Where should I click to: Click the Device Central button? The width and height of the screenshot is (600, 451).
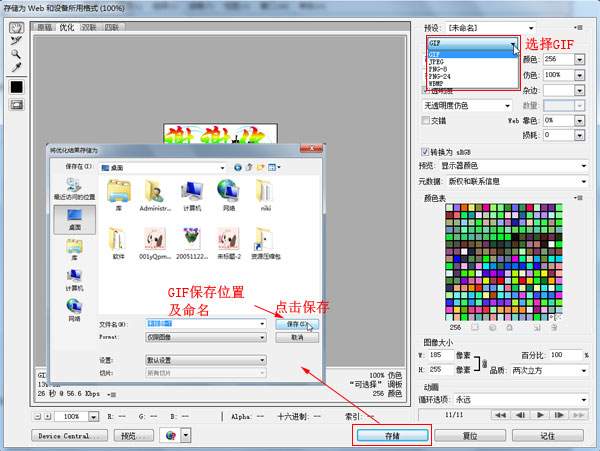(x=69, y=435)
